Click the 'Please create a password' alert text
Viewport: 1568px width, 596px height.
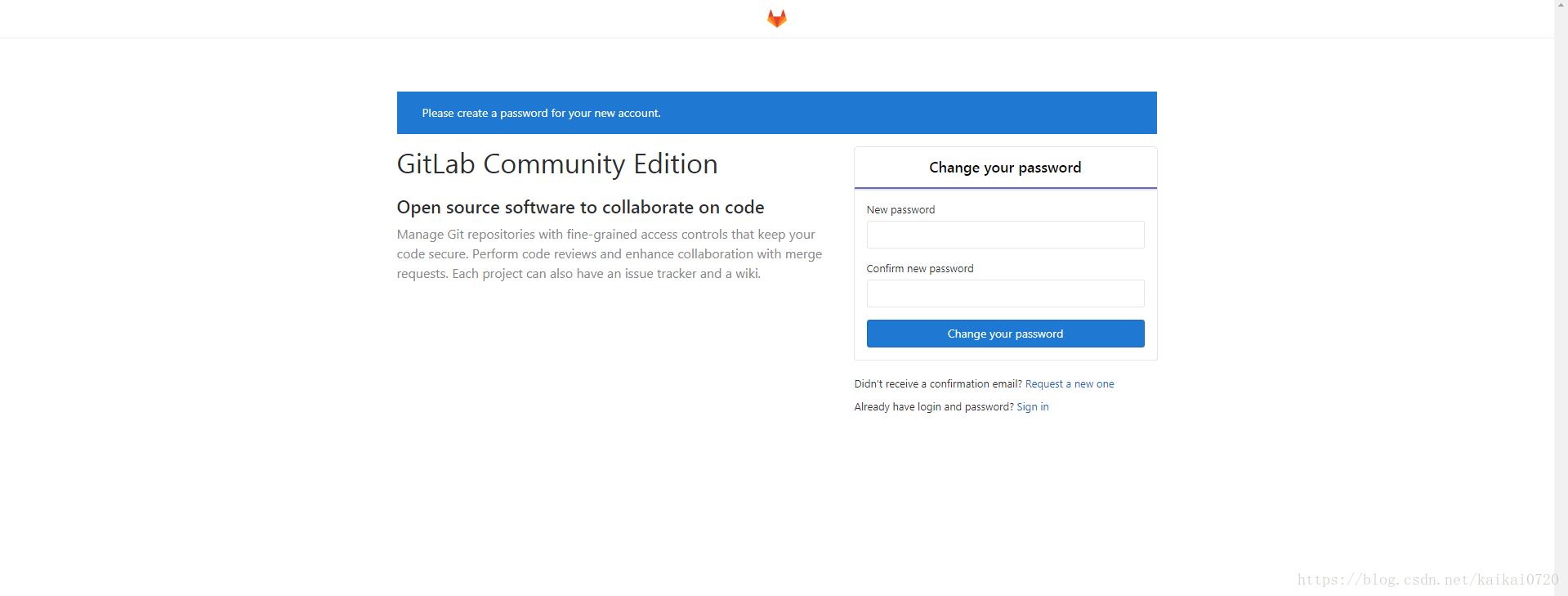(541, 113)
